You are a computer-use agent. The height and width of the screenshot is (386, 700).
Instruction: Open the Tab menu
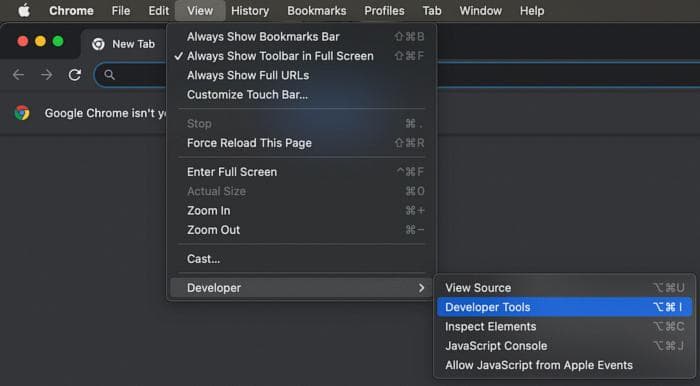tap(432, 11)
